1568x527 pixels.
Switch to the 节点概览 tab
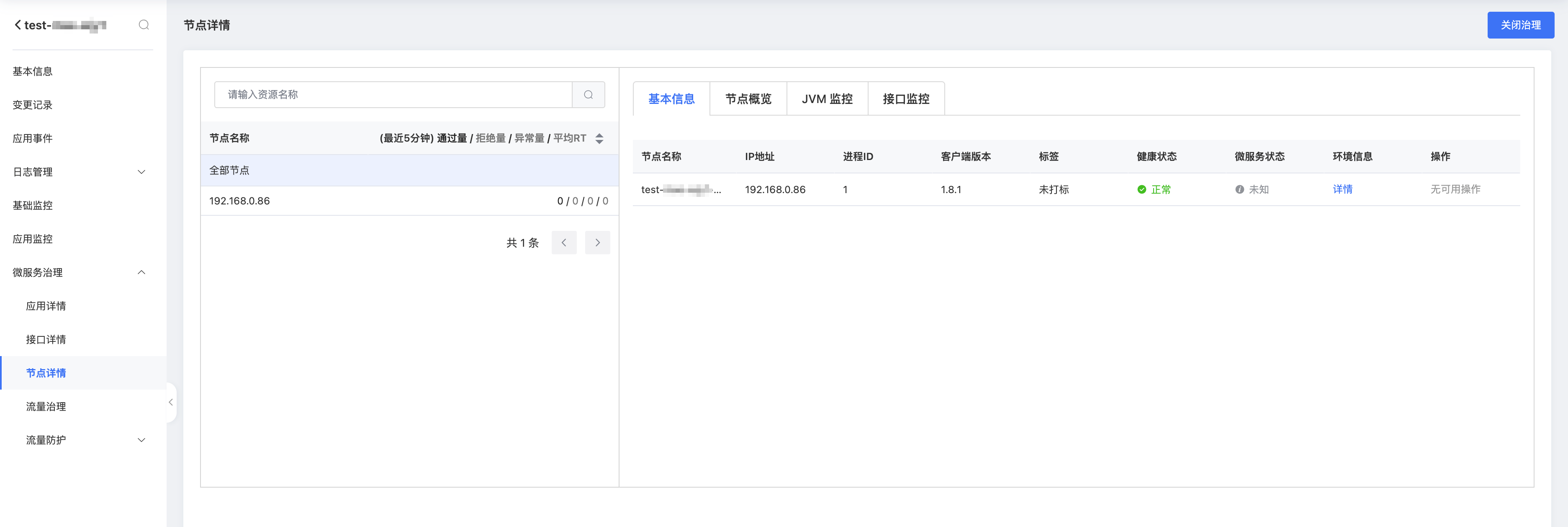tap(748, 99)
